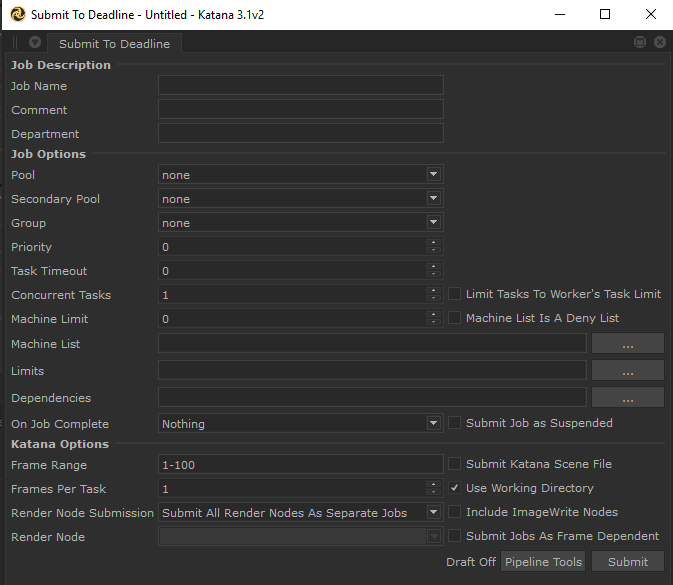Click the Pipeline Tools button
The height and width of the screenshot is (585, 673).
point(543,562)
